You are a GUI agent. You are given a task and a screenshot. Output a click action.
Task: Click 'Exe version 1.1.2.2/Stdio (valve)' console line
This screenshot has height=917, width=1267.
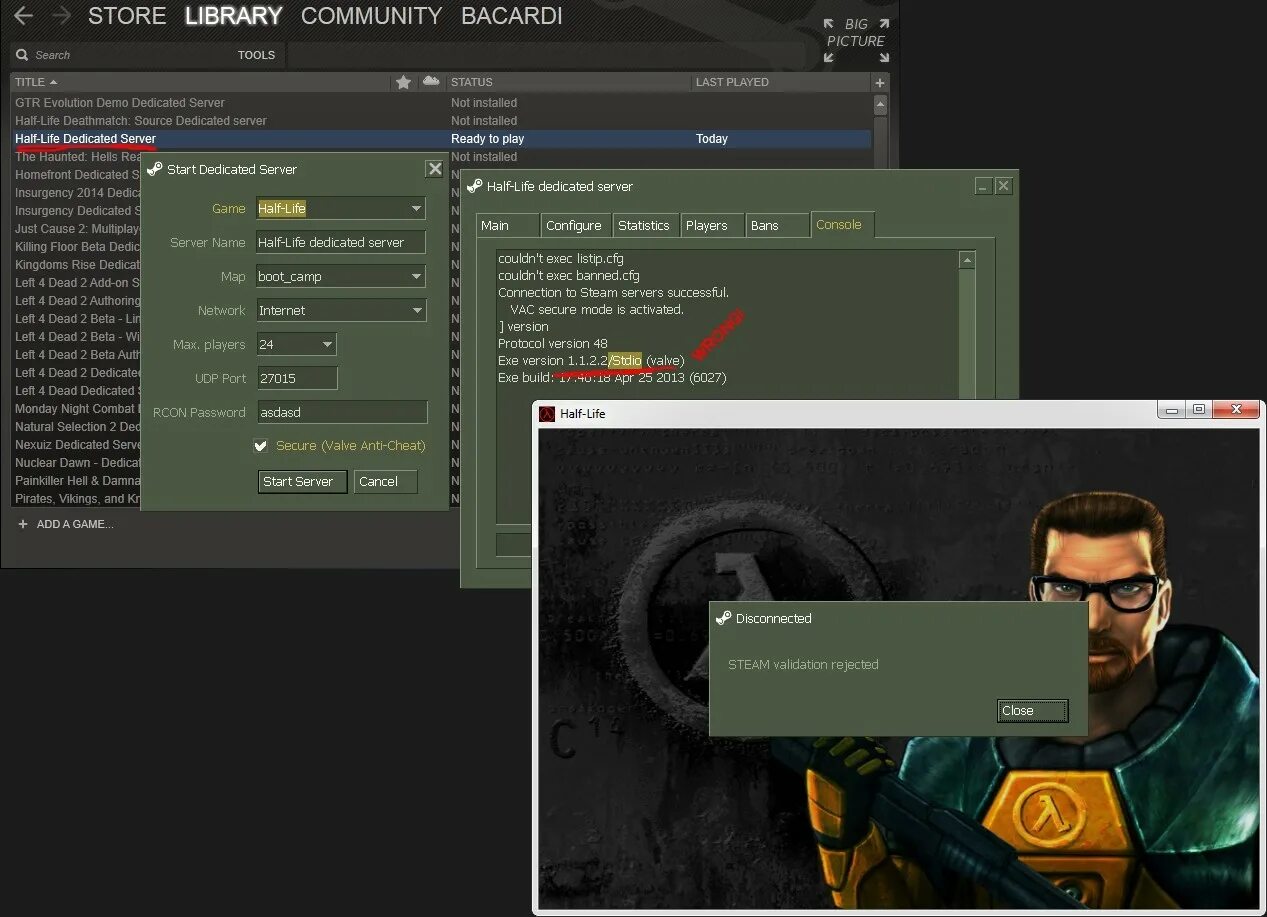(591, 361)
